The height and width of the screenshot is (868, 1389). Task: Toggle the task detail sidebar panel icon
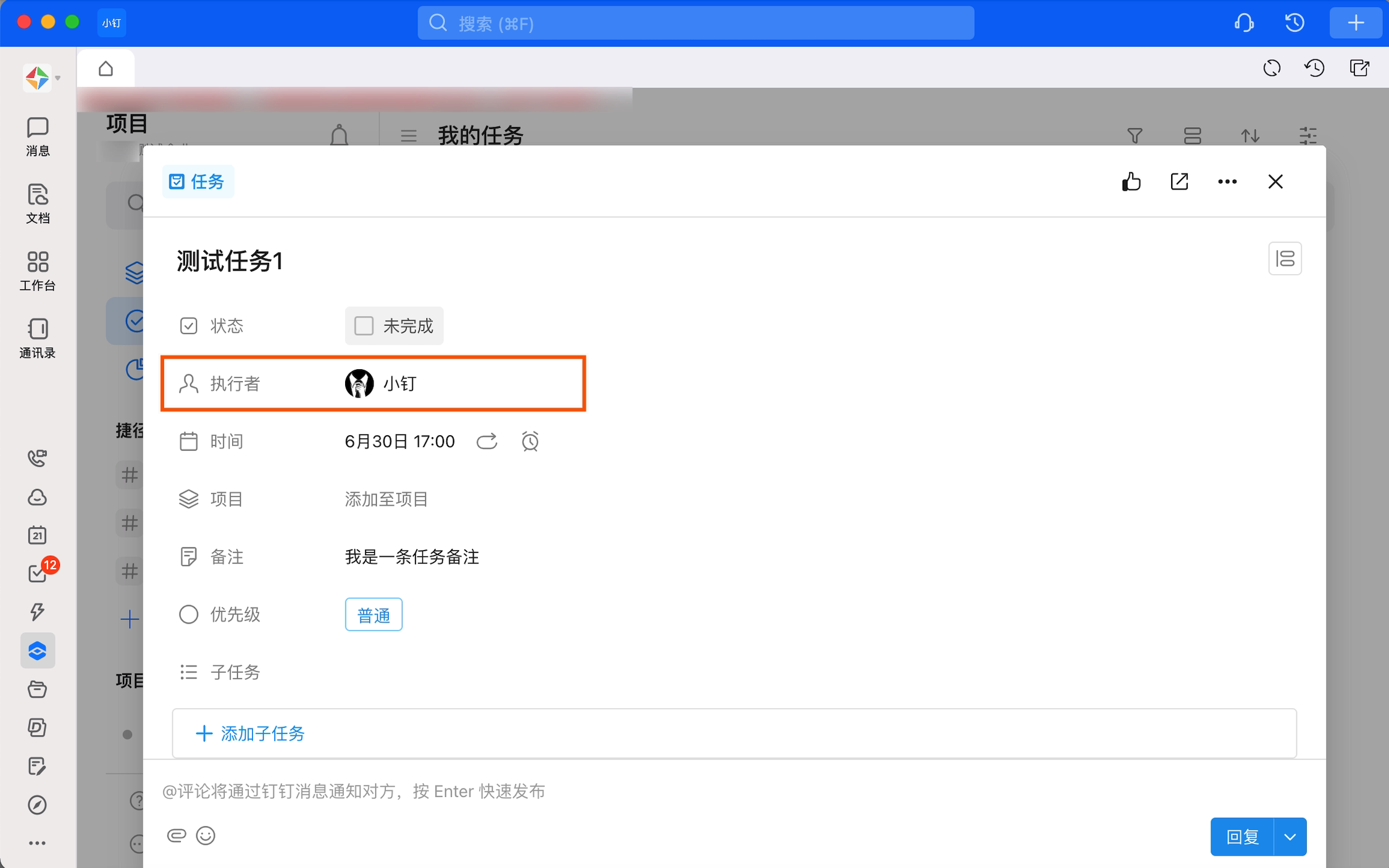1285,259
